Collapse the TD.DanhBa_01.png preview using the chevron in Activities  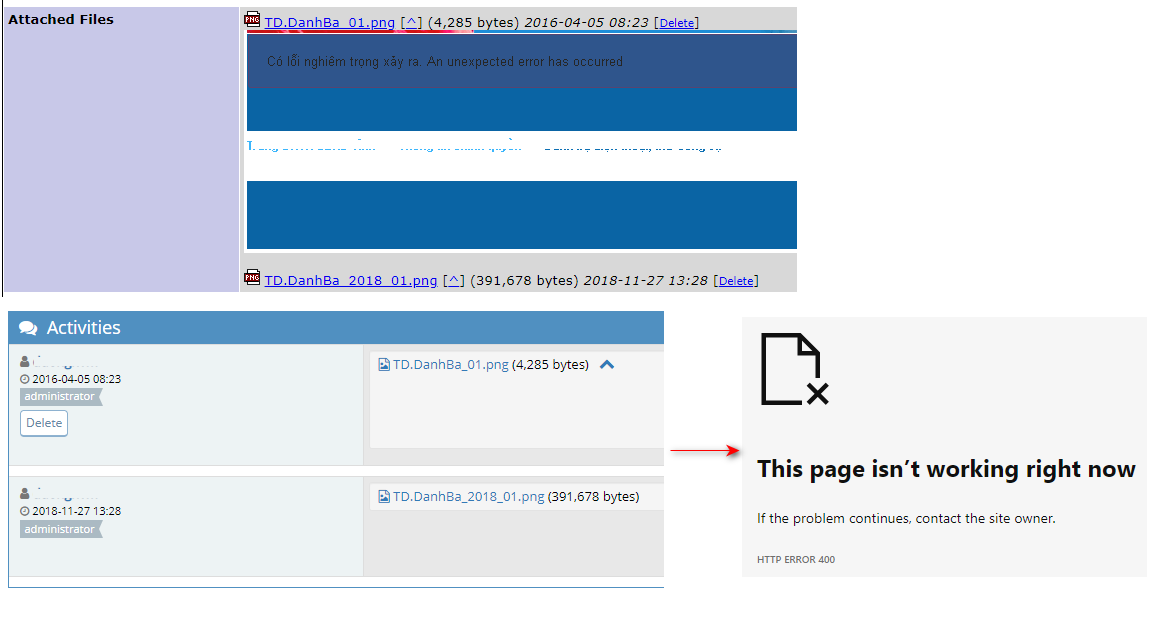(x=606, y=365)
